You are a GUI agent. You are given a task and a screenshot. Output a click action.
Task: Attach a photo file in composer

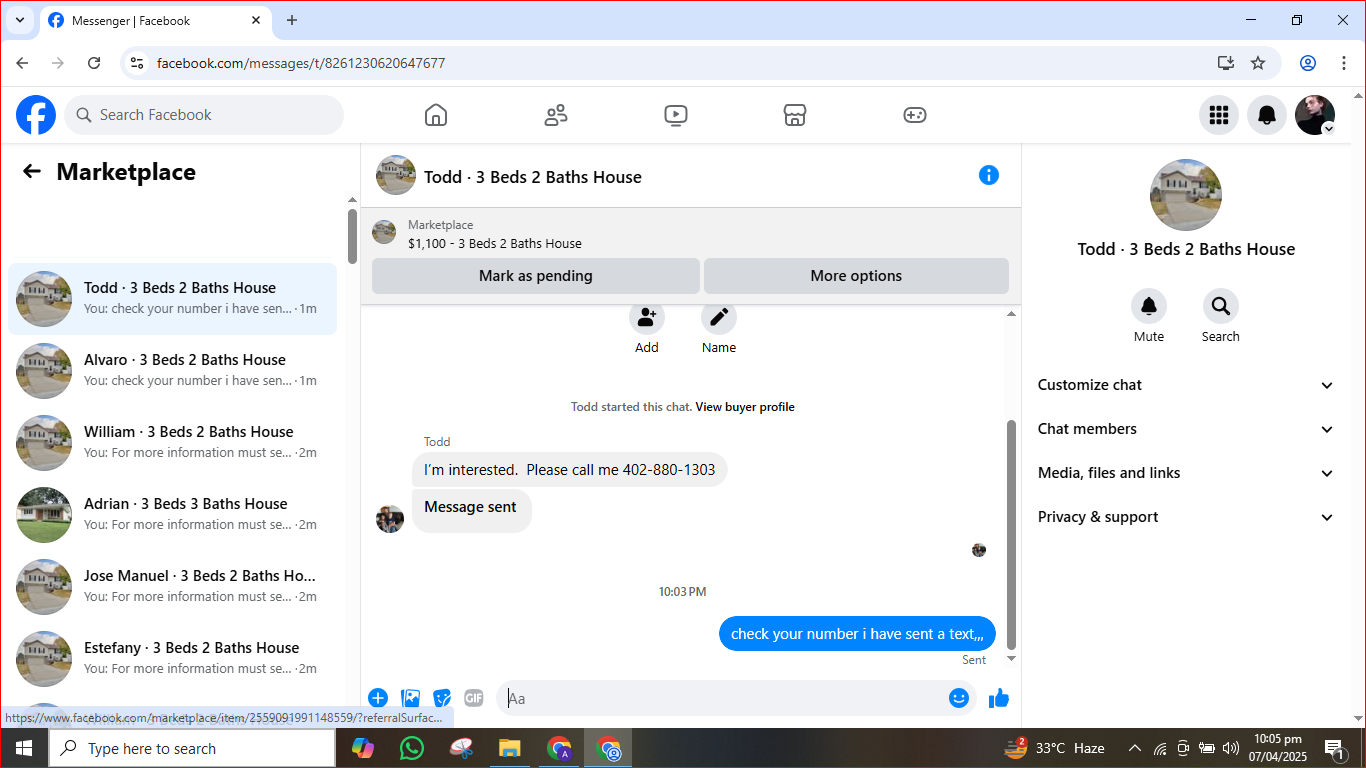[410, 698]
